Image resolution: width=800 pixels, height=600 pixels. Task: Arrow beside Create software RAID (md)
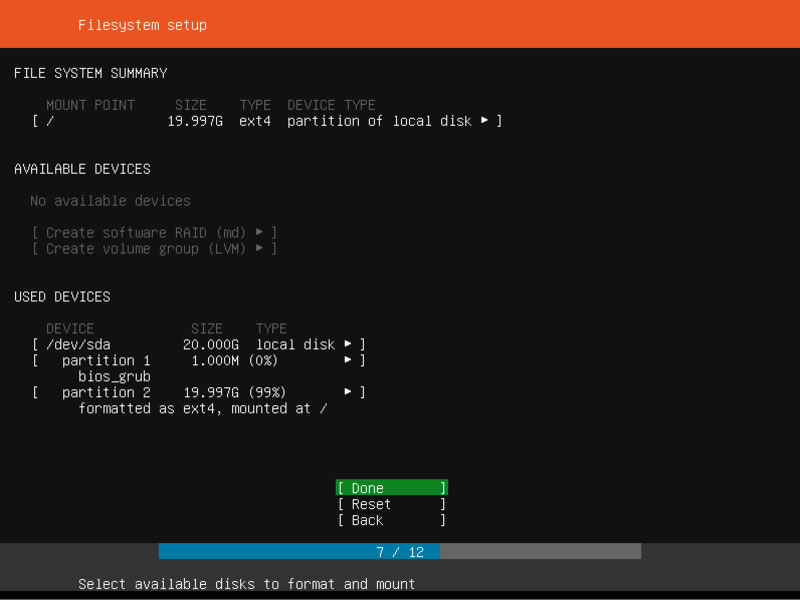point(259,232)
